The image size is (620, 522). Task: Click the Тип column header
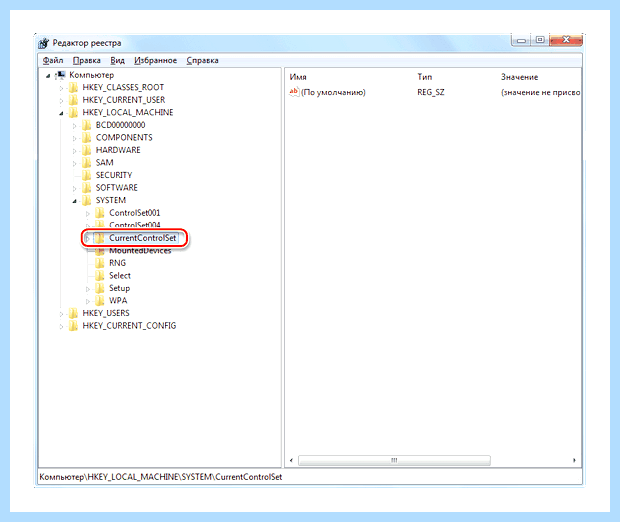(x=424, y=77)
